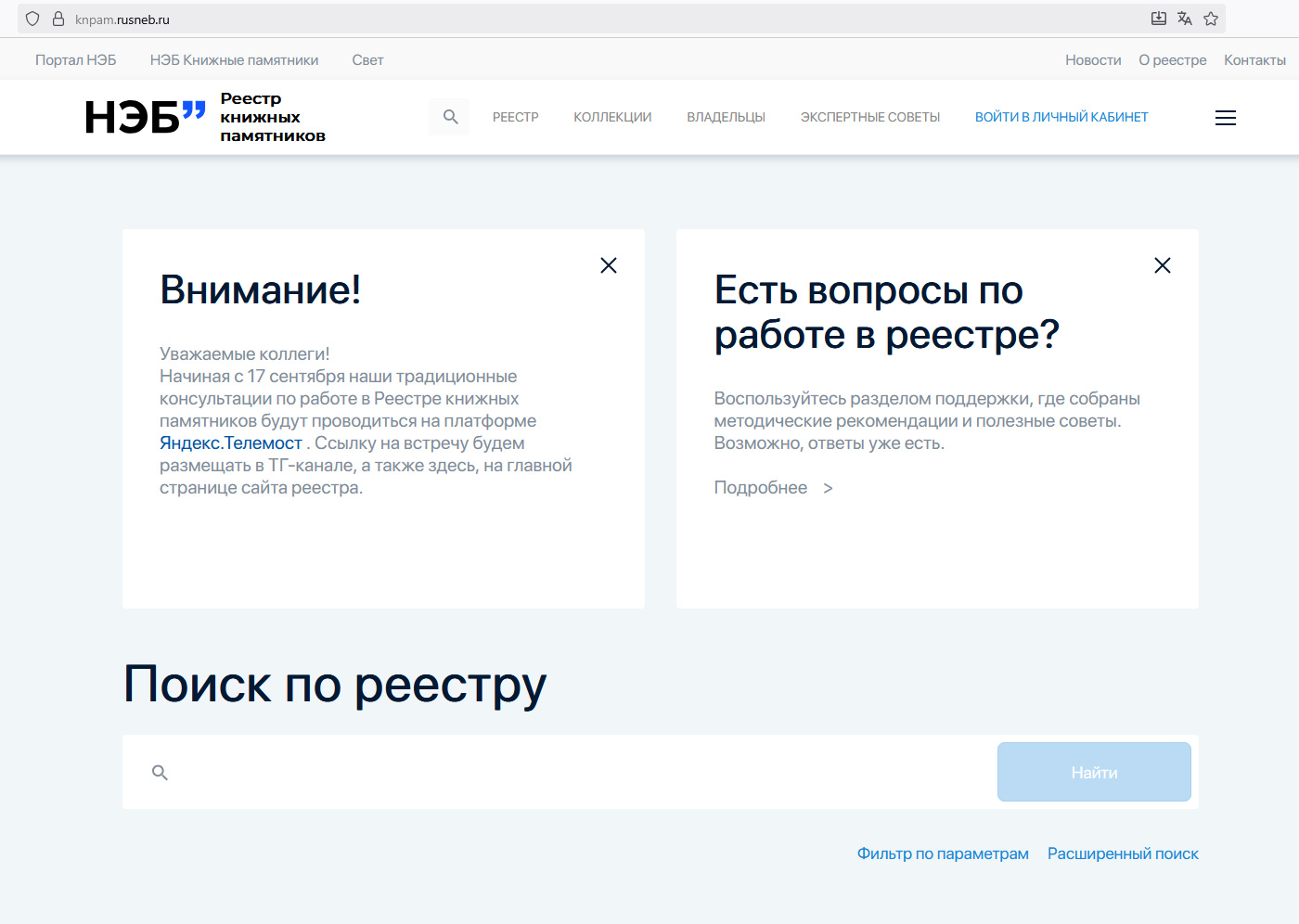Dismiss the Внимание! notification card
Image resolution: width=1299 pixels, height=924 pixels.
coord(608,265)
